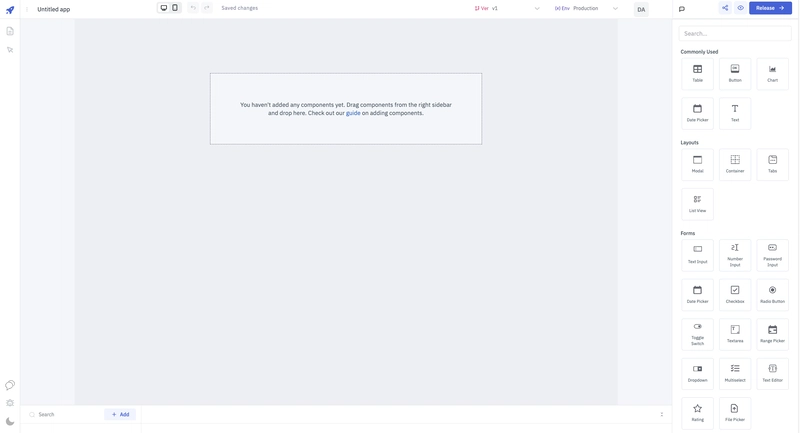Click the redo arrow

tap(207, 8)
